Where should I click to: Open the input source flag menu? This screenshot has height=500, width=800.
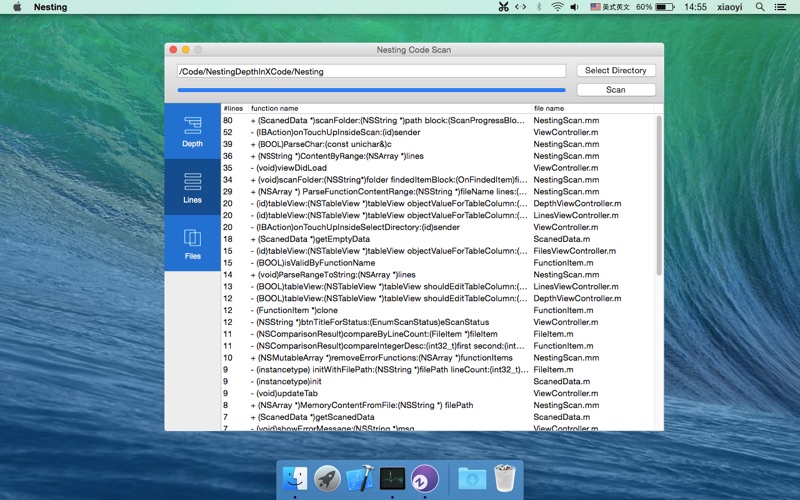610,7
